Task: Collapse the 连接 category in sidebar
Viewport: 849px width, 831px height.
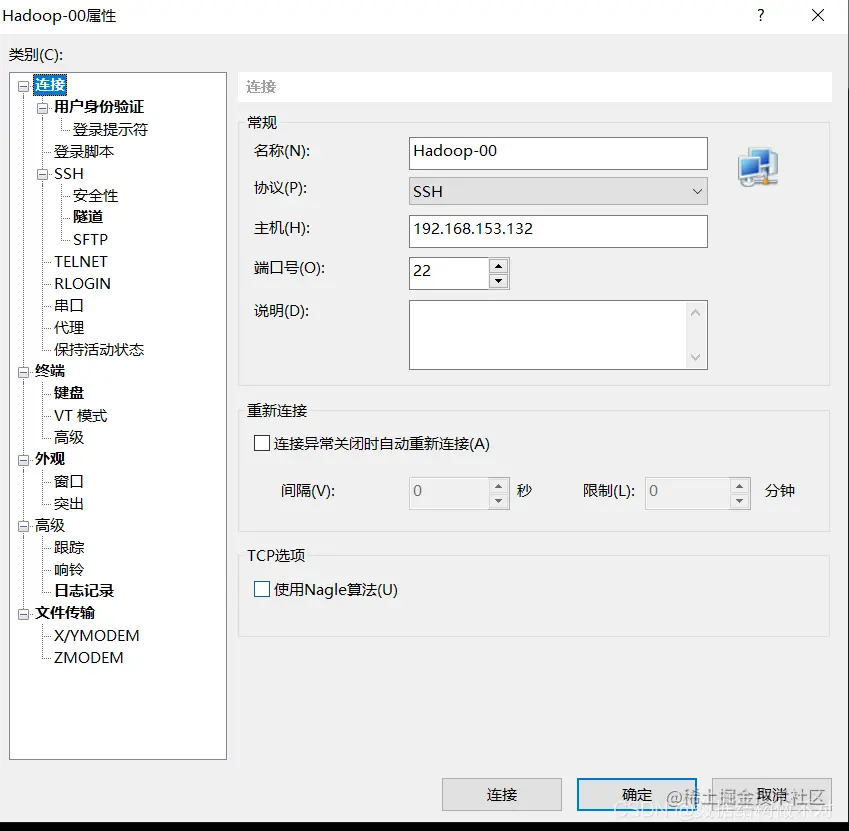Action: [23, 85]
